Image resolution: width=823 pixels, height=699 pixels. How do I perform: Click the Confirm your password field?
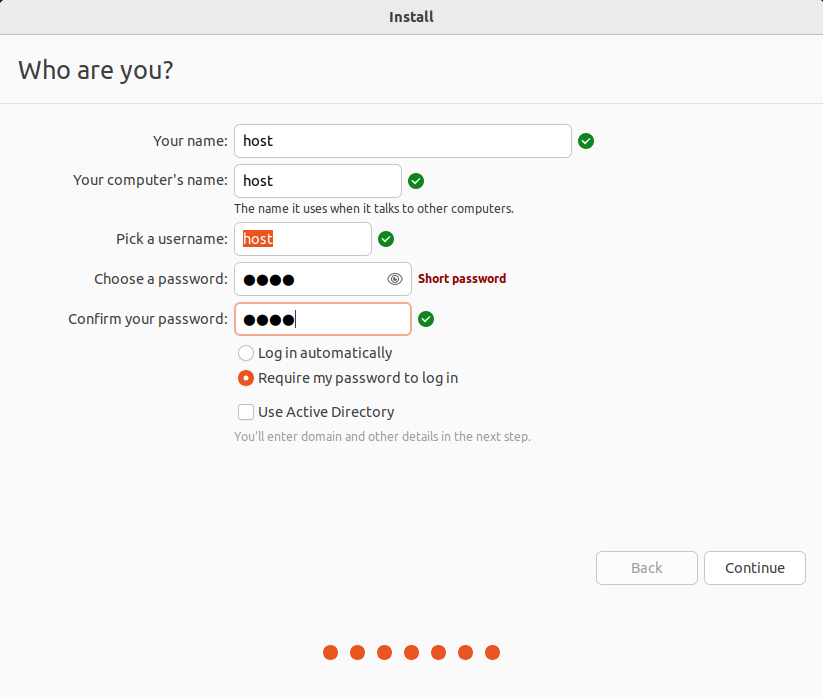[x=323, y=319]
